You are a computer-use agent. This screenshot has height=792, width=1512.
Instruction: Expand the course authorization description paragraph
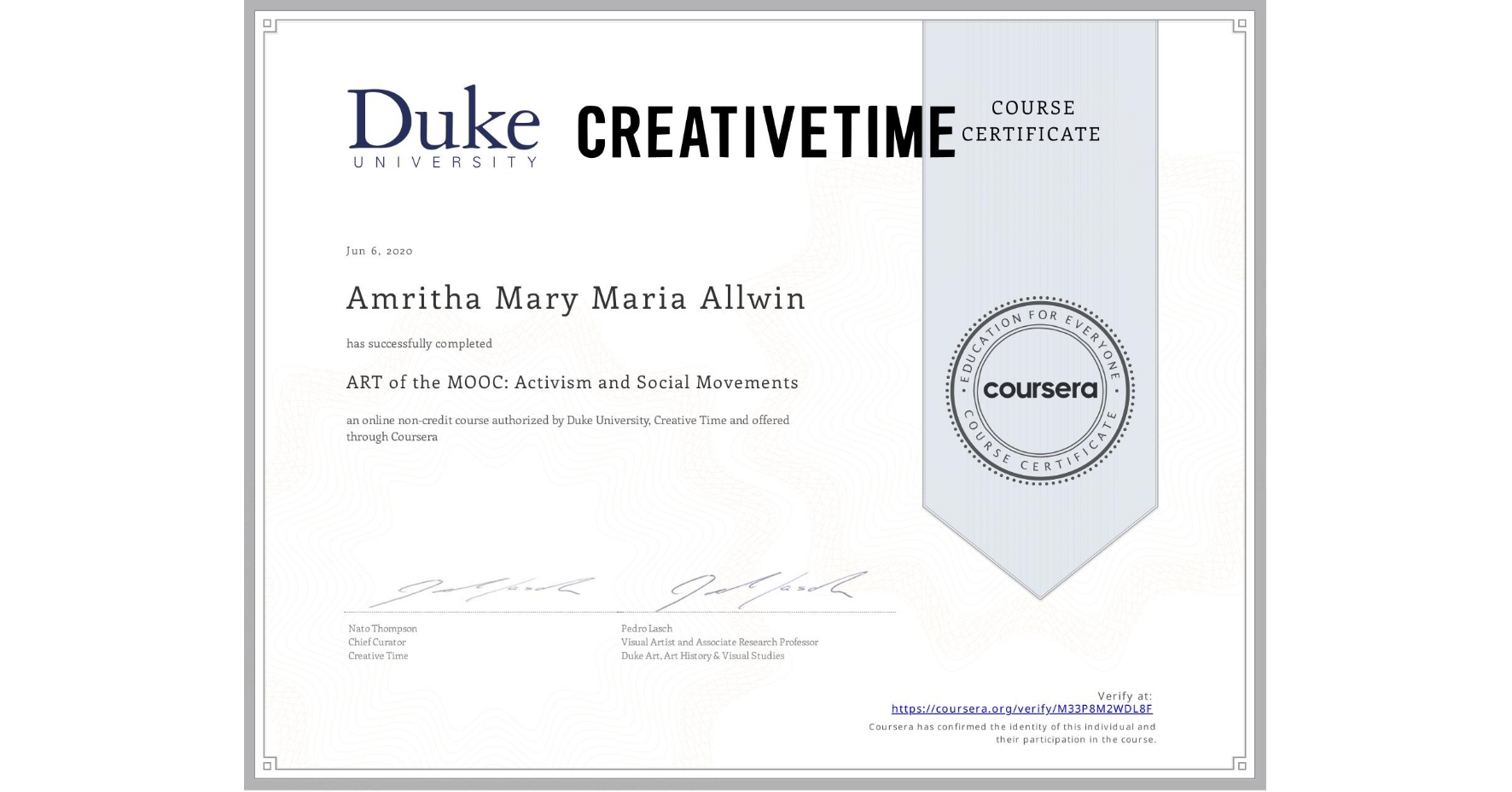point(567,428)
